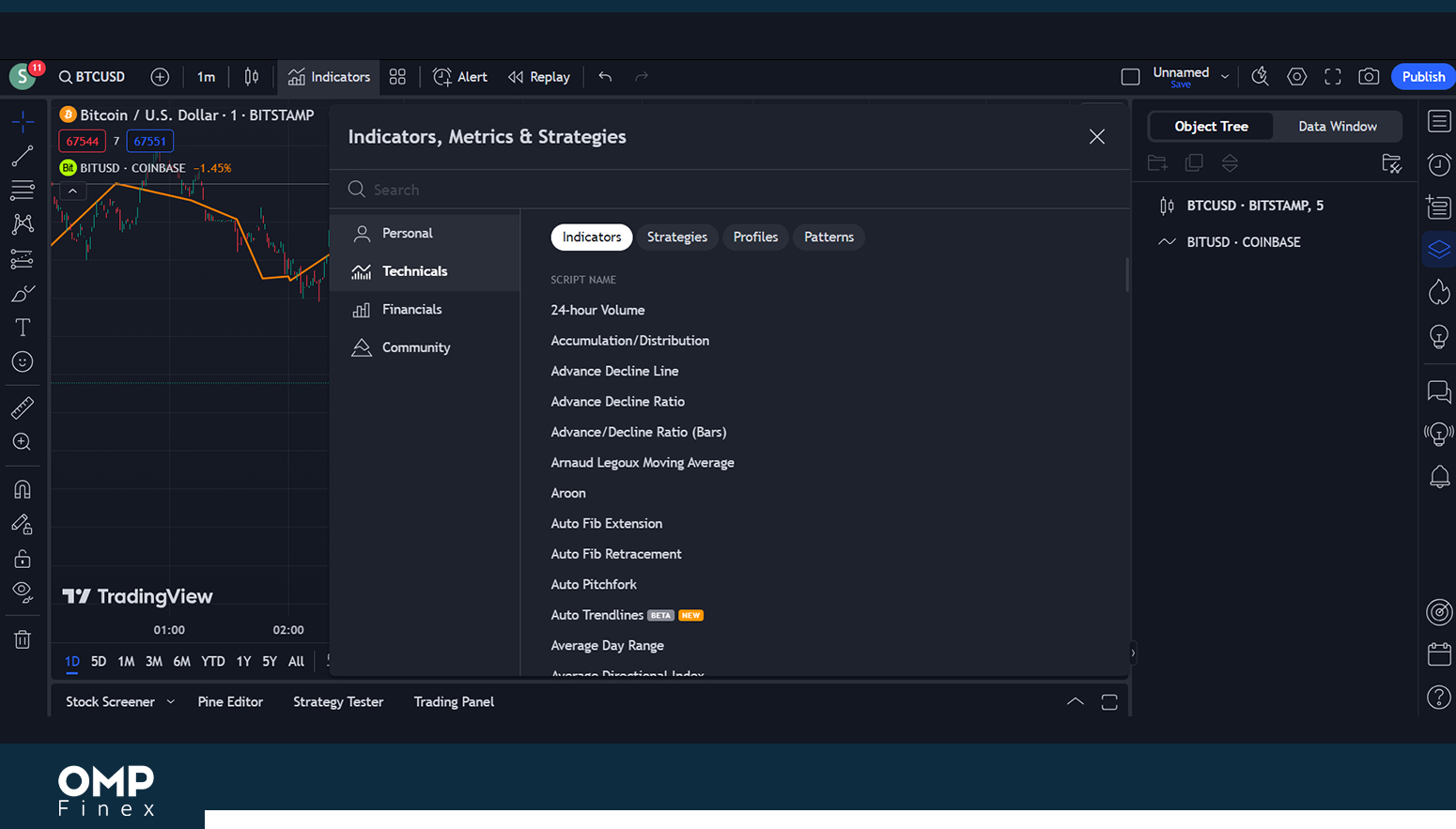Viewport: 1456px width, 829px height.
Task: Open the watchlist panel icon
Action: (1439, 121)
